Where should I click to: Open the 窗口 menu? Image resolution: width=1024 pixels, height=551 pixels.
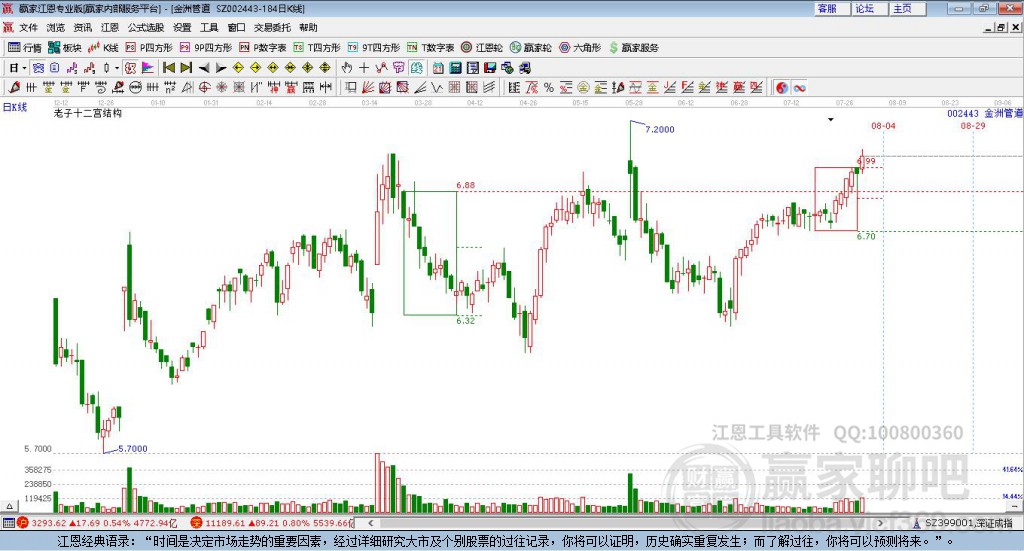(x=236, y=27)
